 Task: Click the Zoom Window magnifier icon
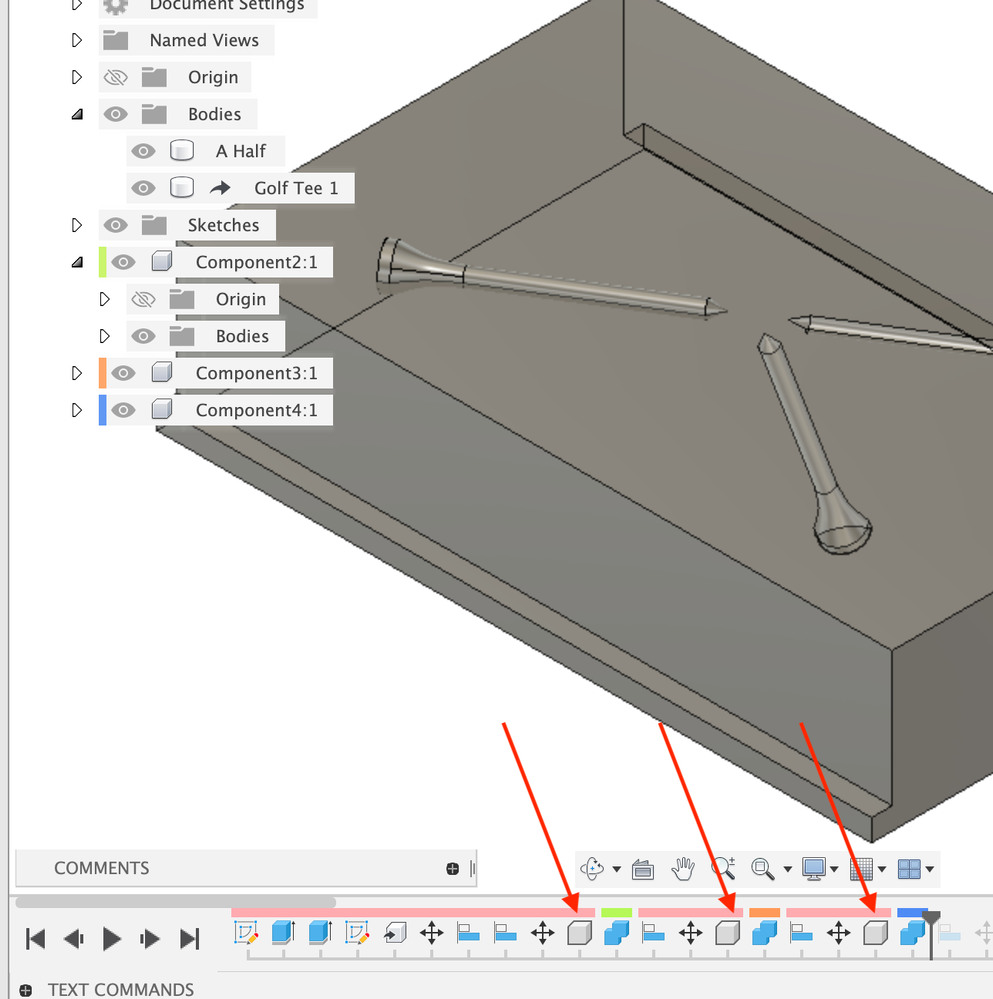(762, 869)
